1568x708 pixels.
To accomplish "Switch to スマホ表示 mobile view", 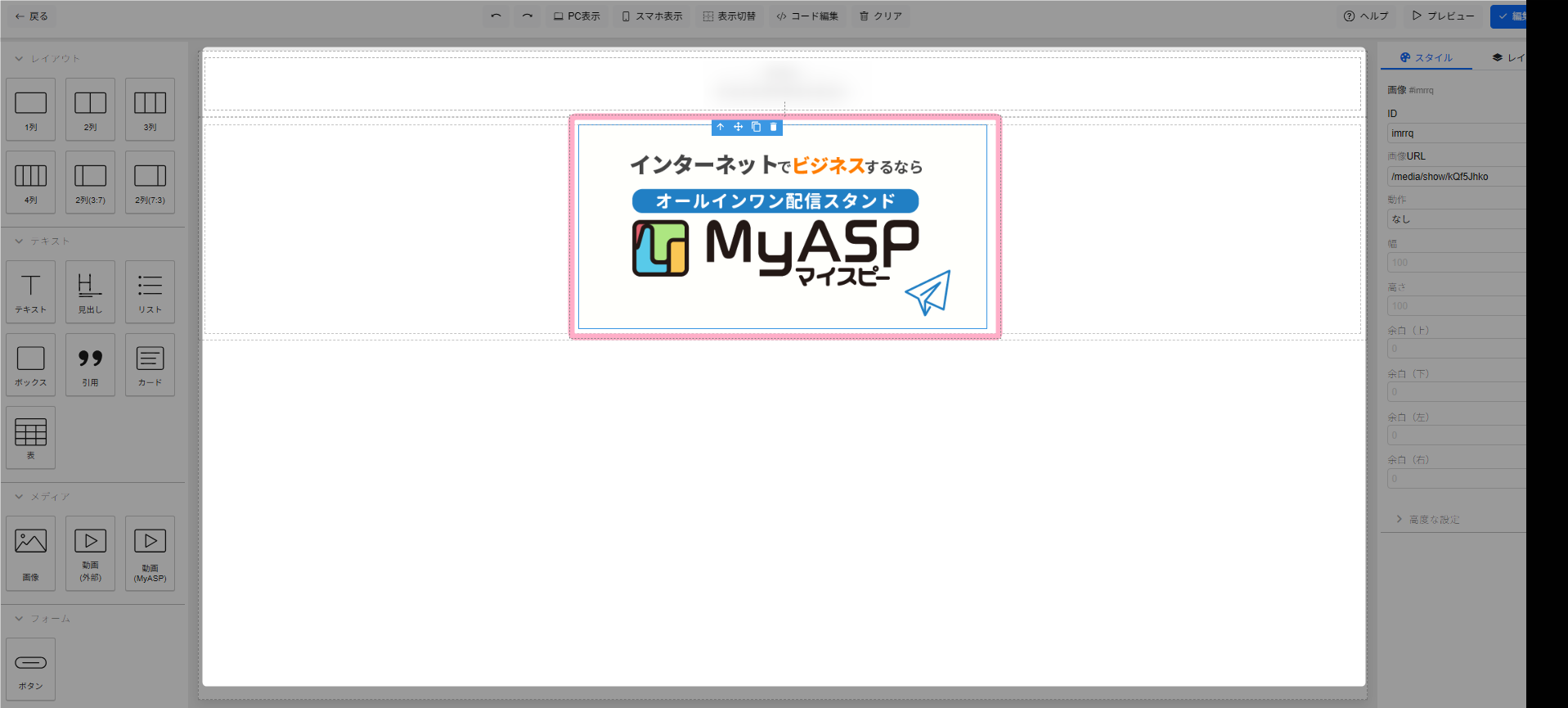I will coord(652,16).
